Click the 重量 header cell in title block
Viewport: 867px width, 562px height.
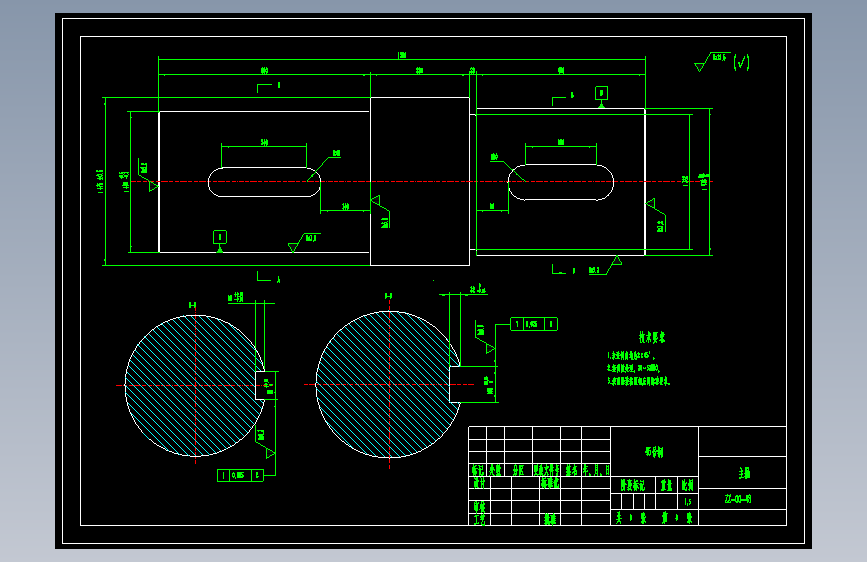666,486
